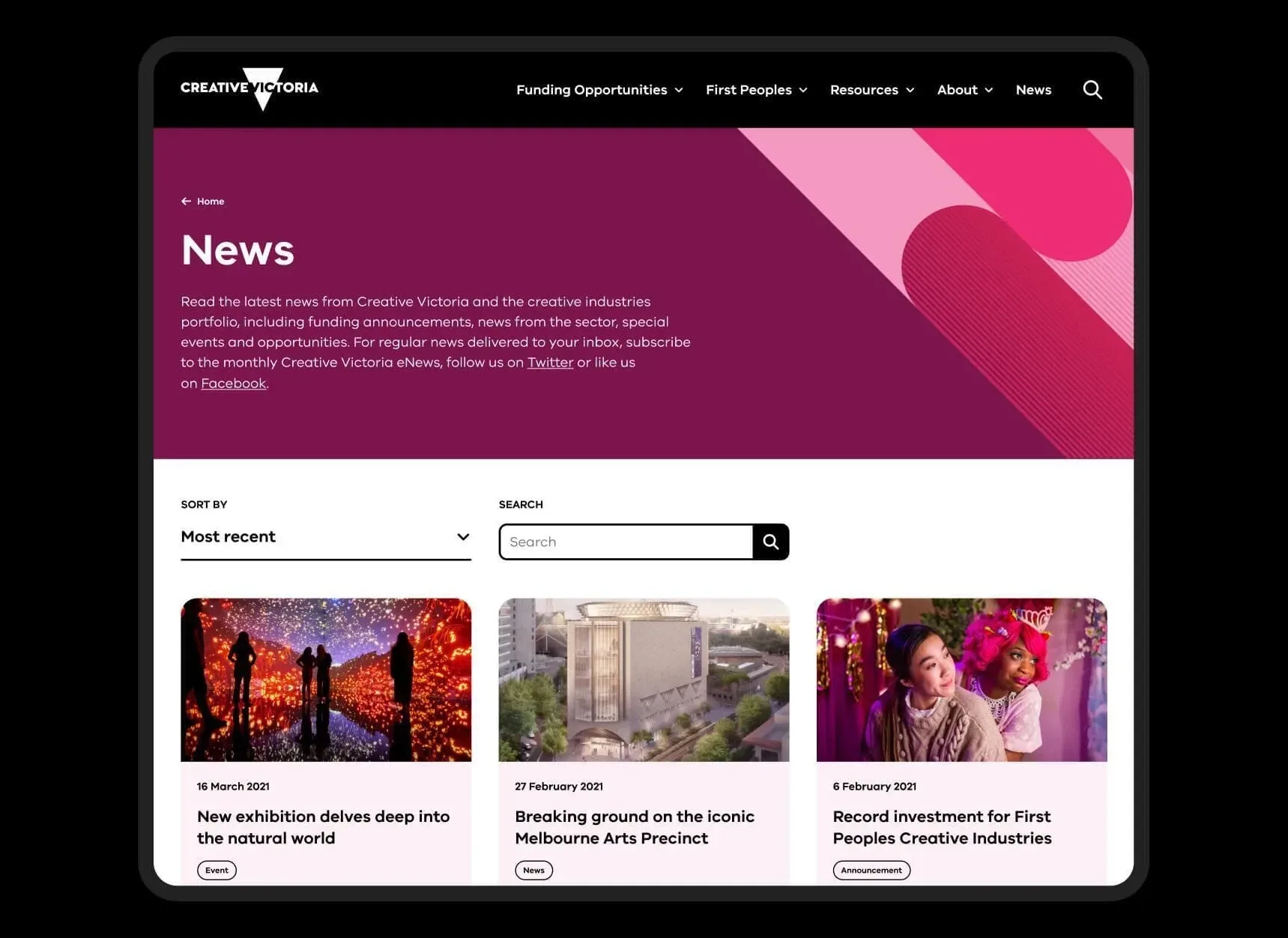1288x938 pixels.
Task: Expand the Funding Opportunities menu
Action: tap(599, 90)
